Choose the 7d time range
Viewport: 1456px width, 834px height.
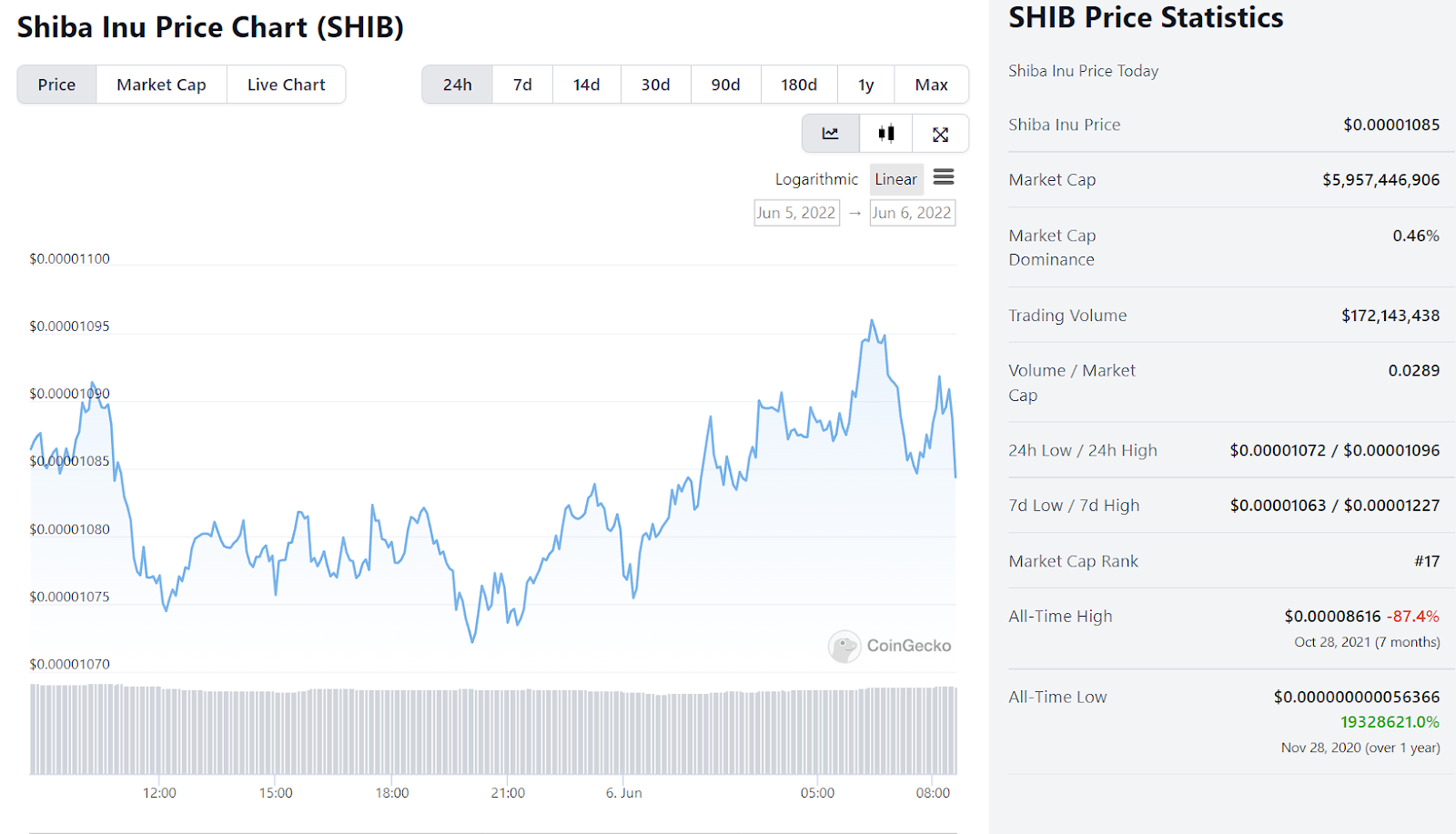coord(522,85)
